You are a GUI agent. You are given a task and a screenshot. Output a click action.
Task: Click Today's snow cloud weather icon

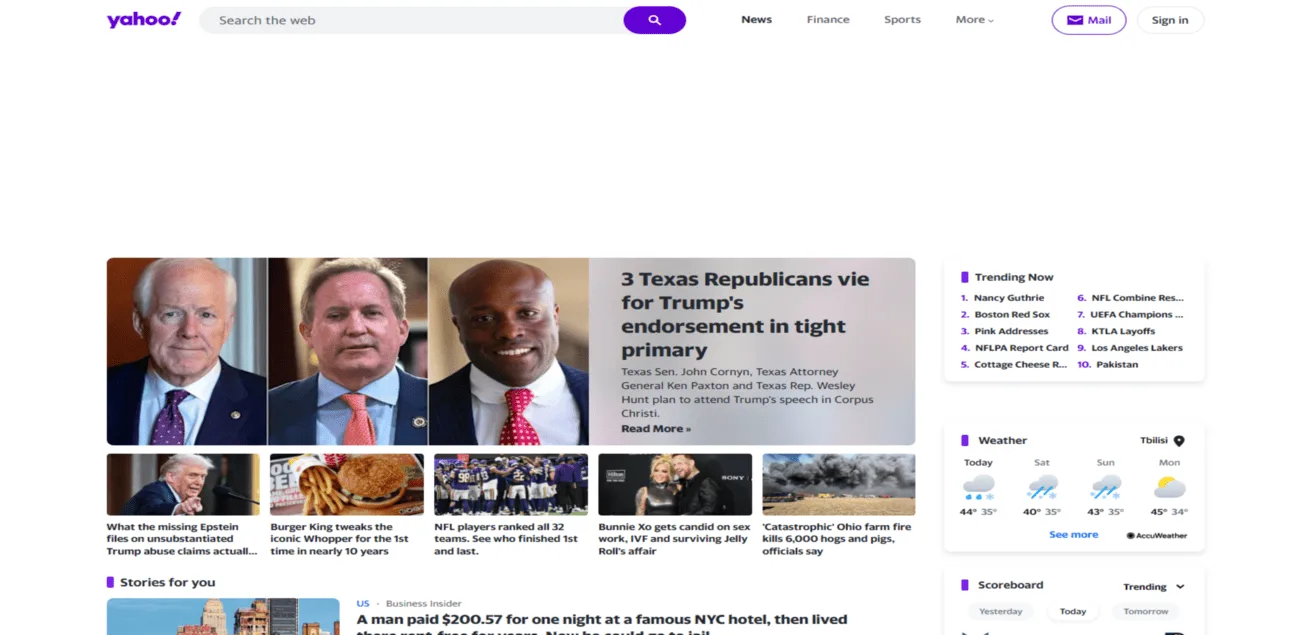[978, 488]
